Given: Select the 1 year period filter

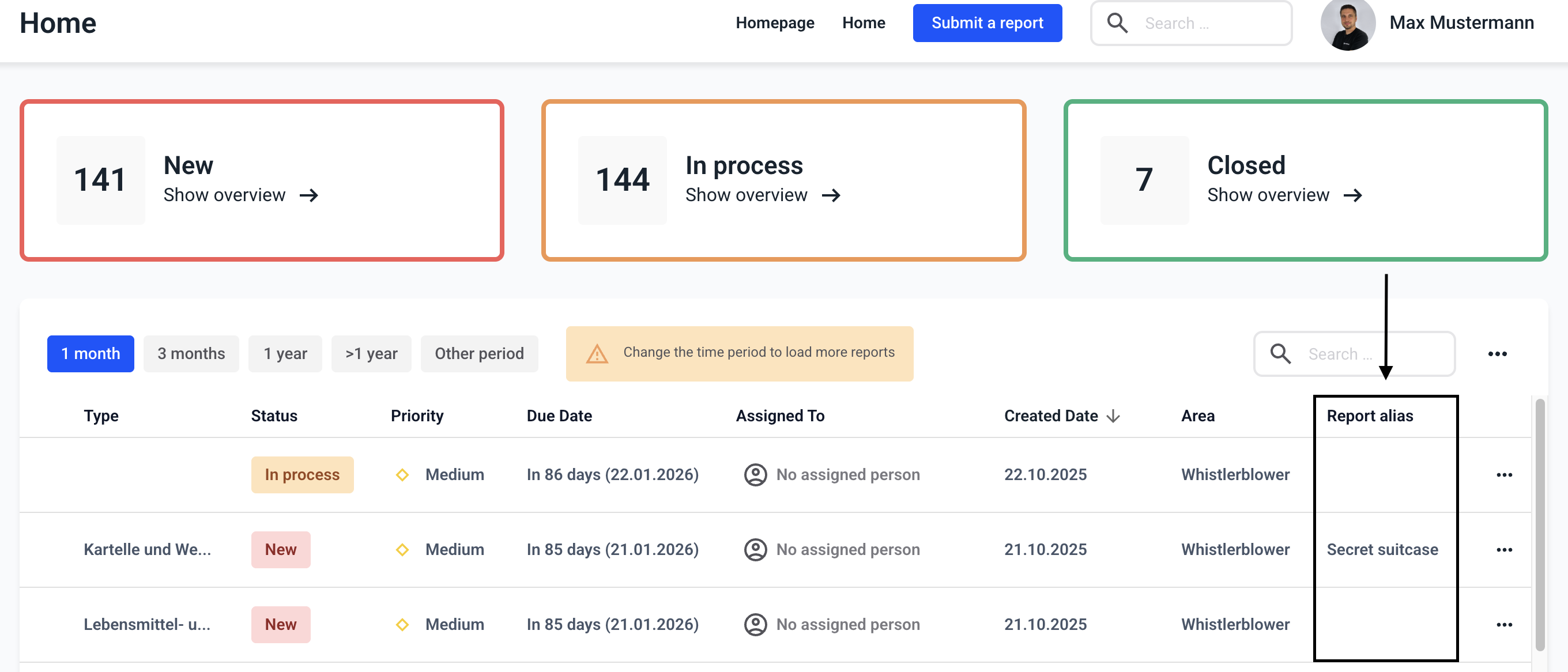Looking at the screenshot, I should click(285, 354).
